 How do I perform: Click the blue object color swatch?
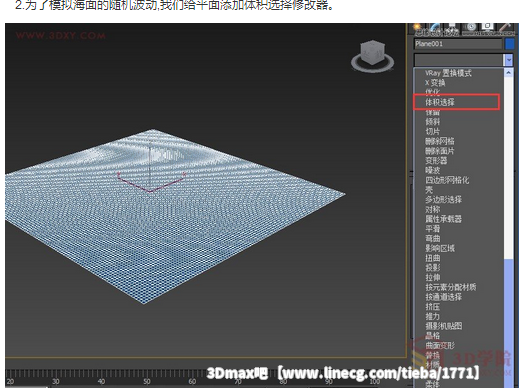(x=510, y=44)
